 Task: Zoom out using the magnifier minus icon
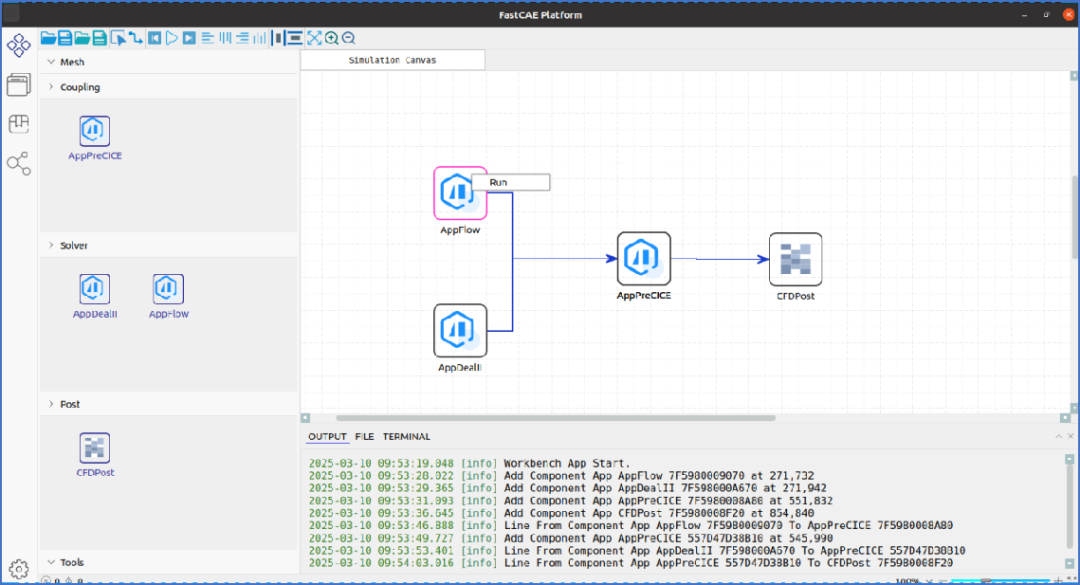pyautogui.click(x=349, y=38)
